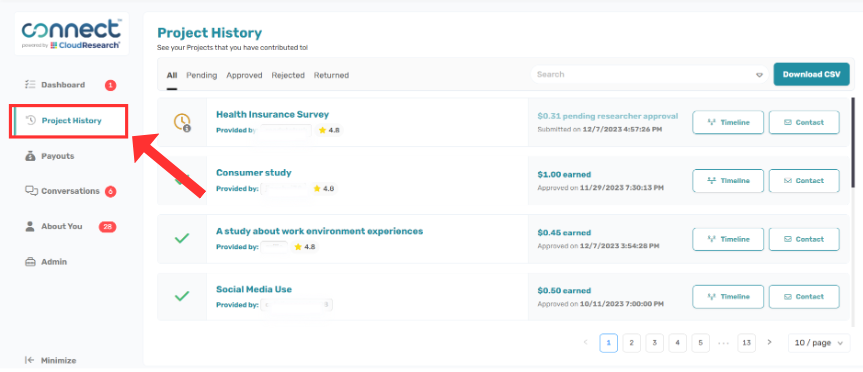Click the $0.50 earned text
Image resolution: width=863 pixels, height=372 pixels.
point(564,291)
